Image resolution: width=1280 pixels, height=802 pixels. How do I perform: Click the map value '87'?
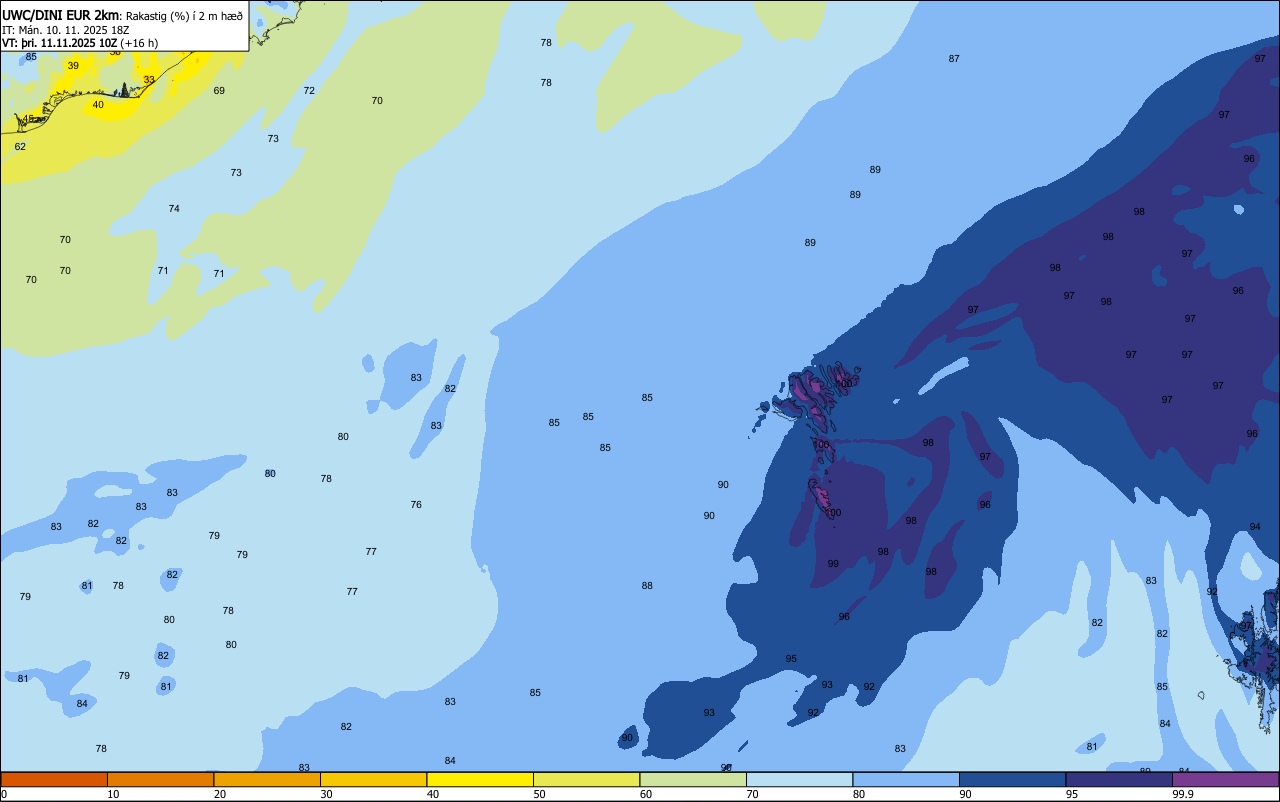point(954,59)
